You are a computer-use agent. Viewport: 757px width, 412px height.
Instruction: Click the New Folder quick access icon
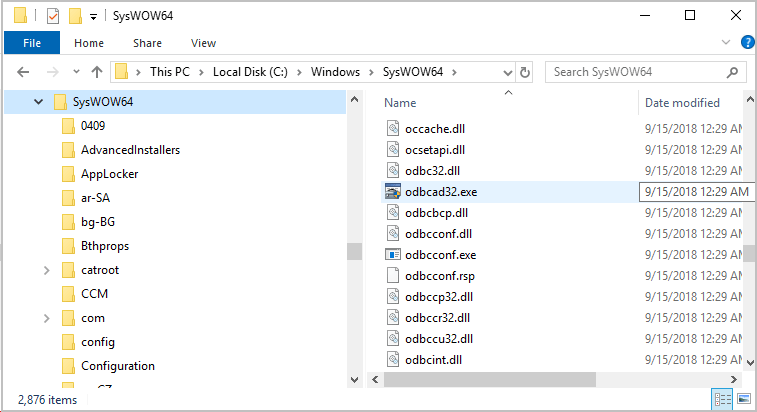[x=75, y=16]
